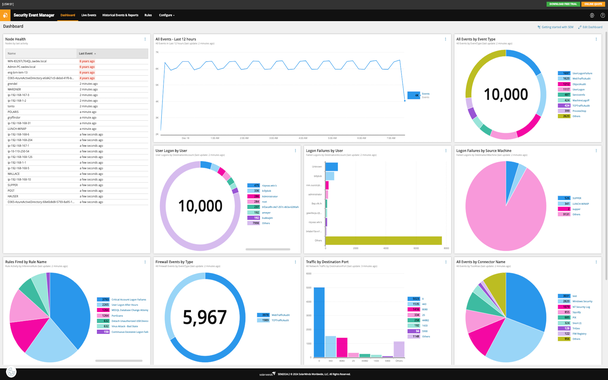Click the globe icon in top bar

pyautogui.click(x=592, y=16)
